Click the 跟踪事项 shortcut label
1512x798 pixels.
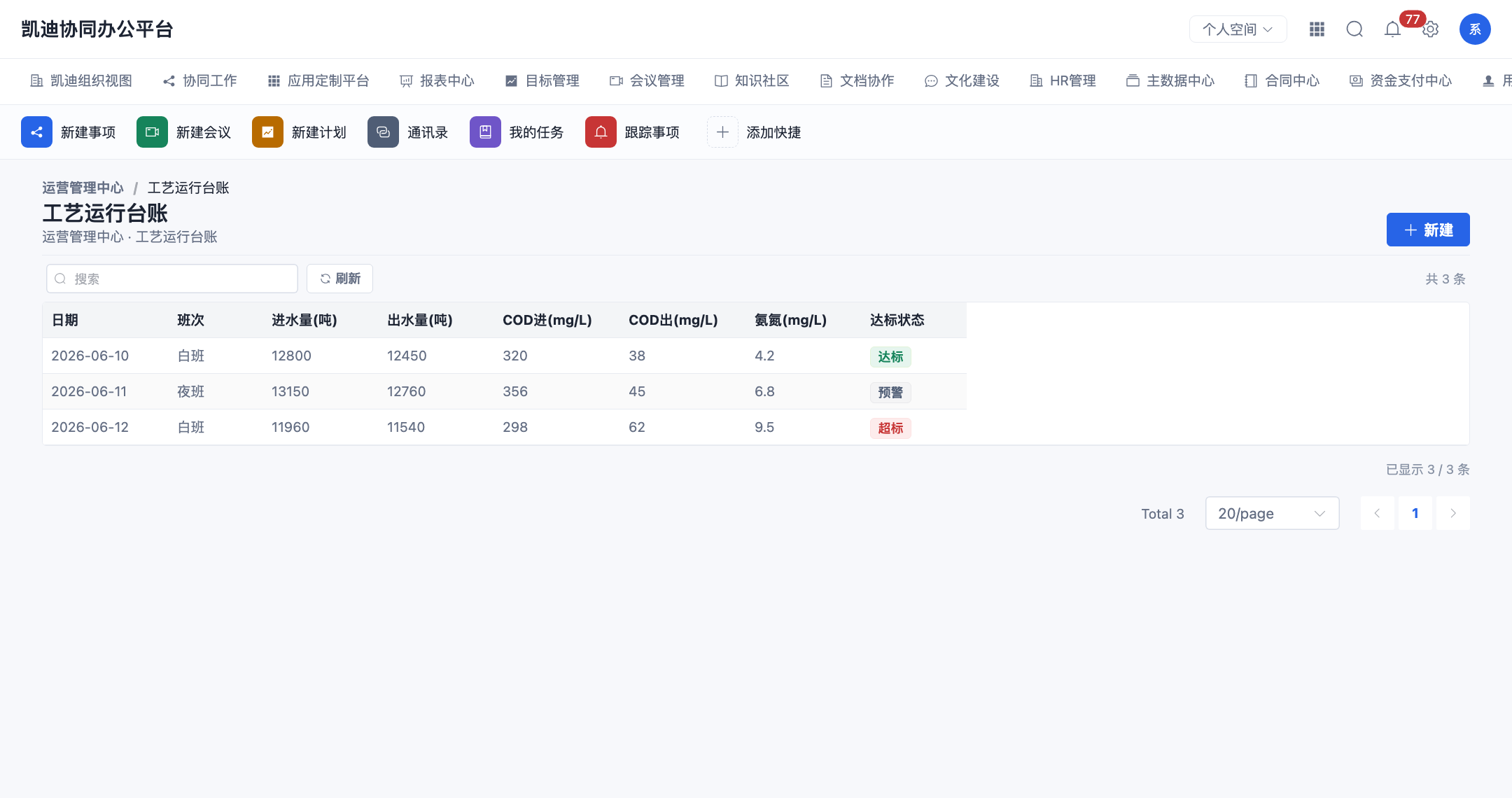coord(652,132)
